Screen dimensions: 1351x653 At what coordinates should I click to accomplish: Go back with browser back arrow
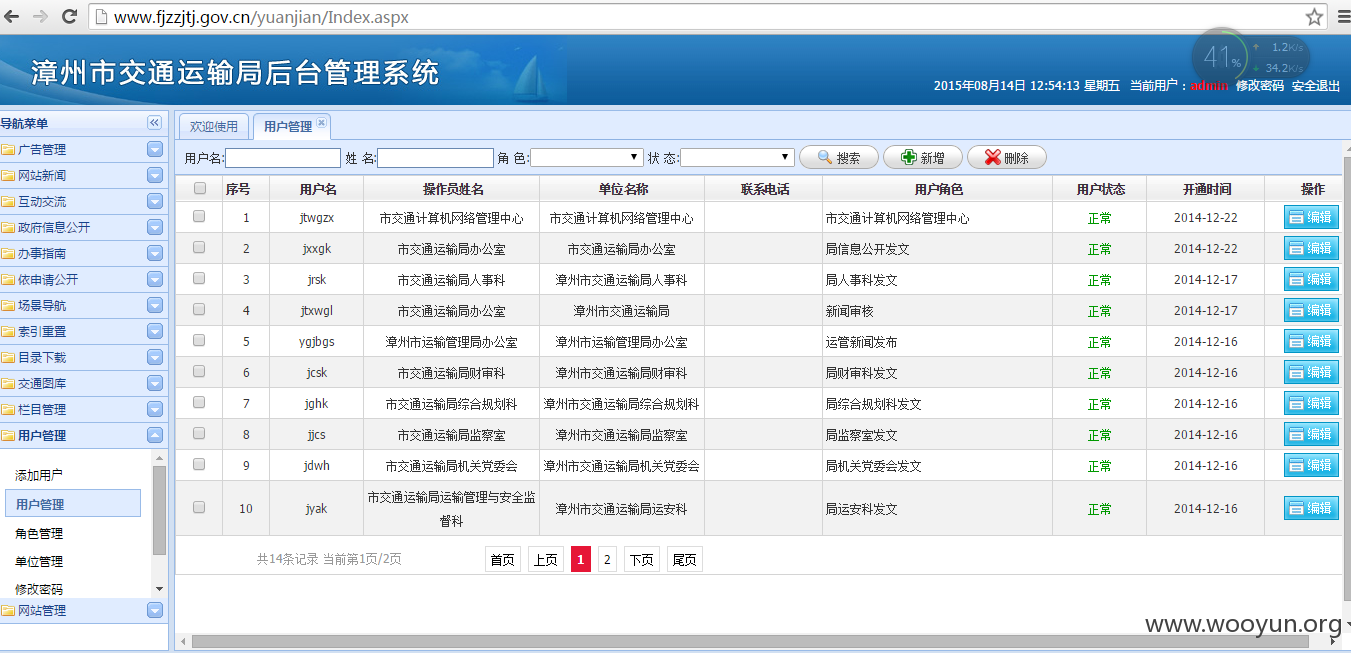(x=13, y=17)
